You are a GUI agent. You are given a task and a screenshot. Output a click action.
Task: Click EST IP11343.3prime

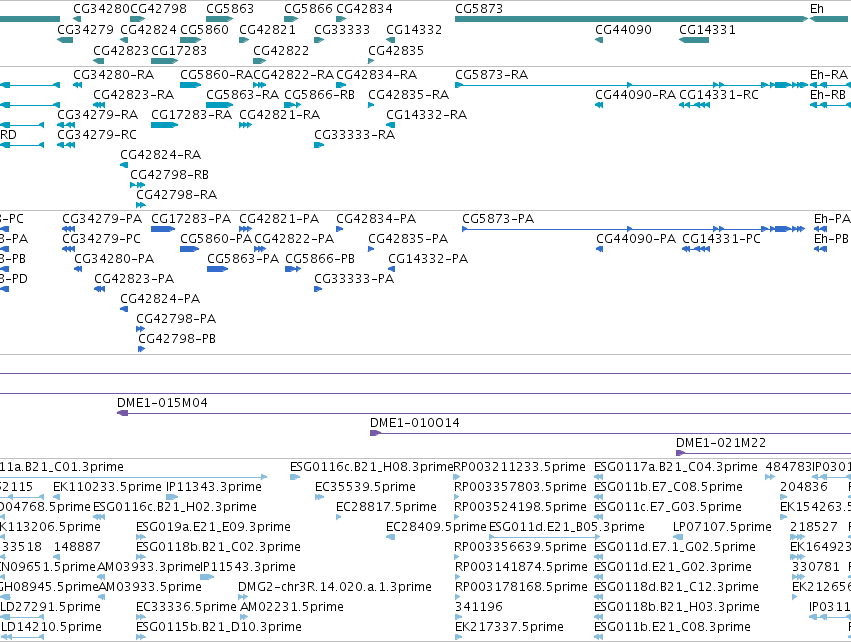tap(214, 487)
